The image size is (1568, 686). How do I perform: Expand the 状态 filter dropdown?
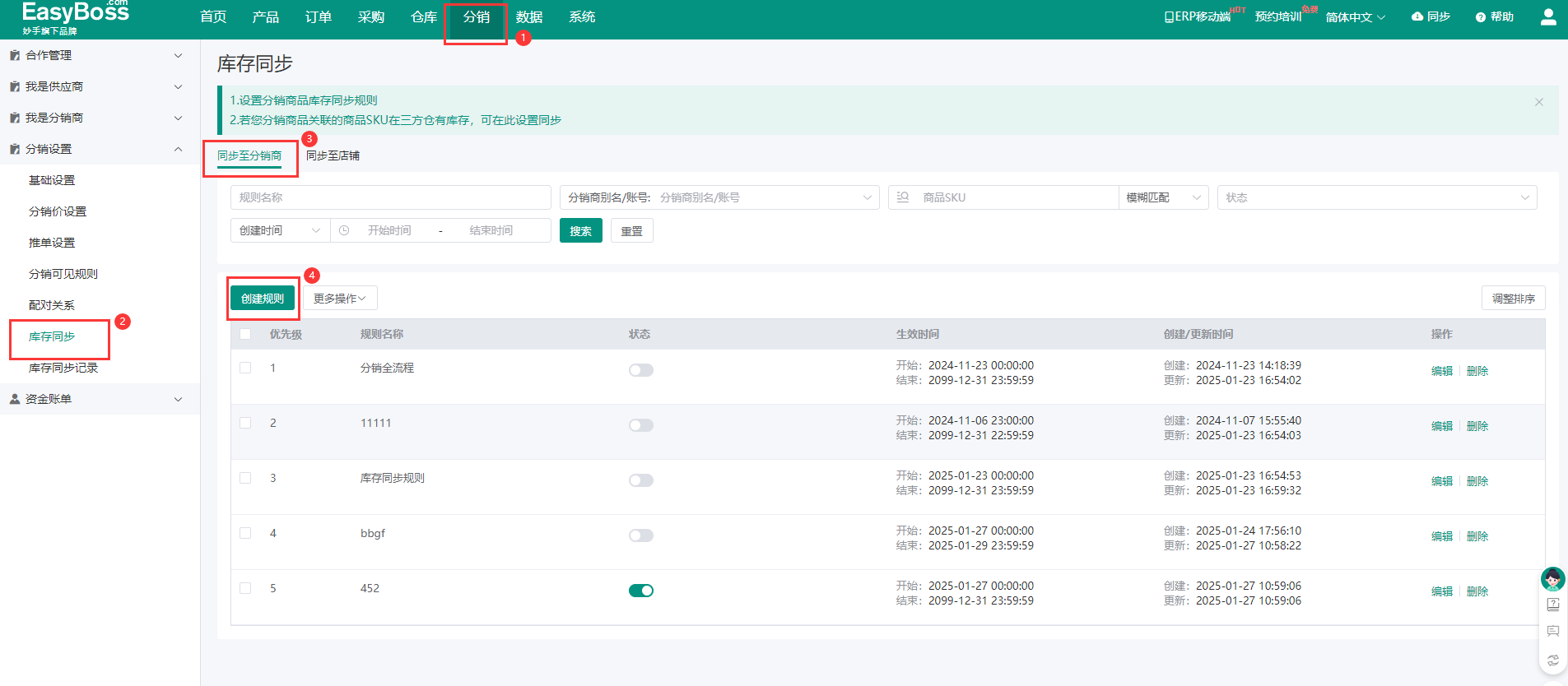[1376, 197]
